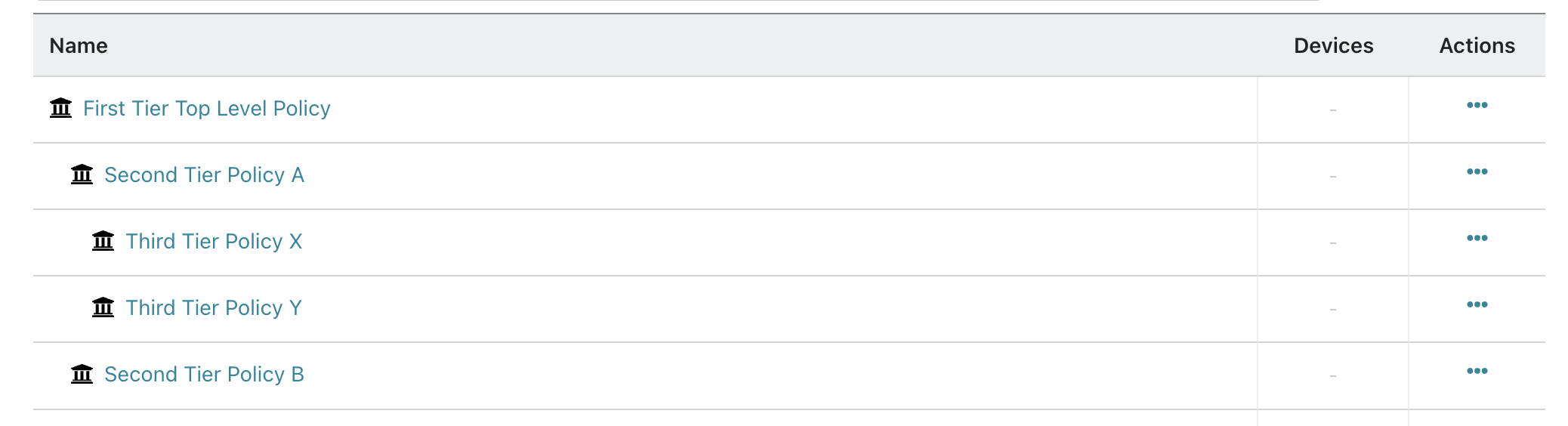
Task: Open actions menu for Second Tier Policy A
Action: [x=1477, y=171]
